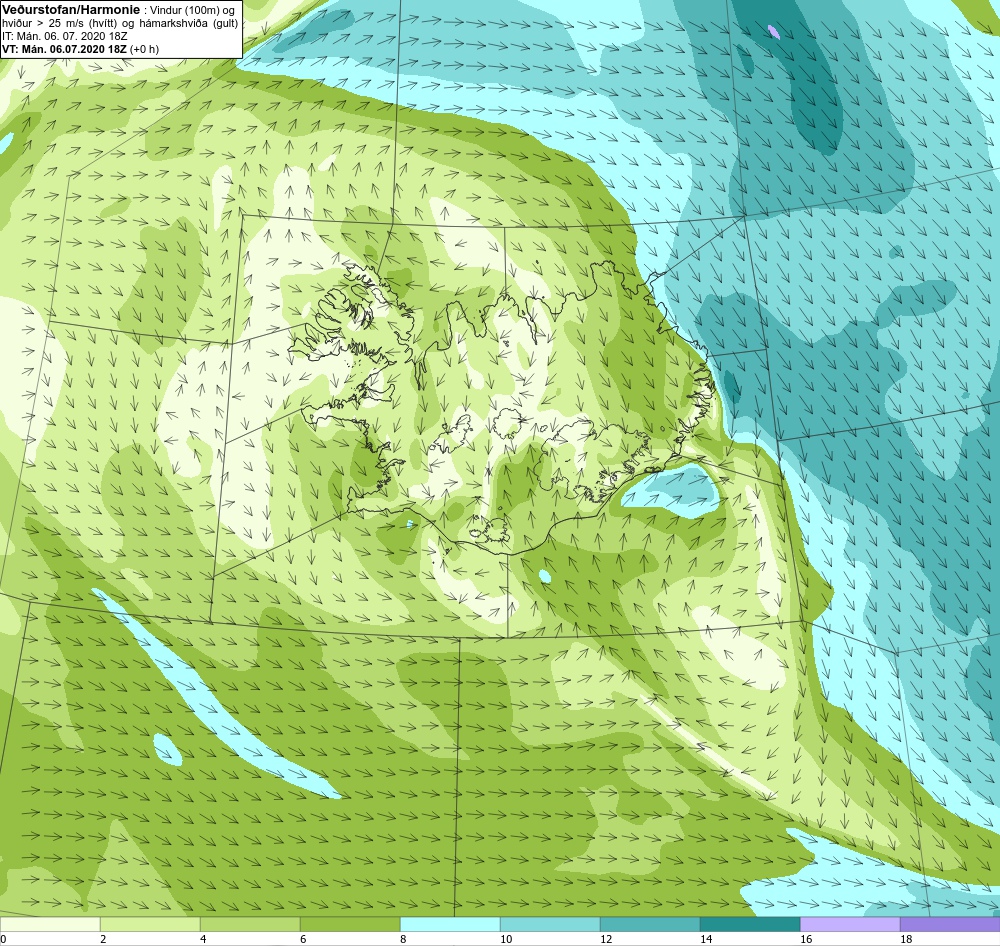This screenshot has height=946, width=1000.
Task: Click the legend value label 2
Action: pos(103,939)
